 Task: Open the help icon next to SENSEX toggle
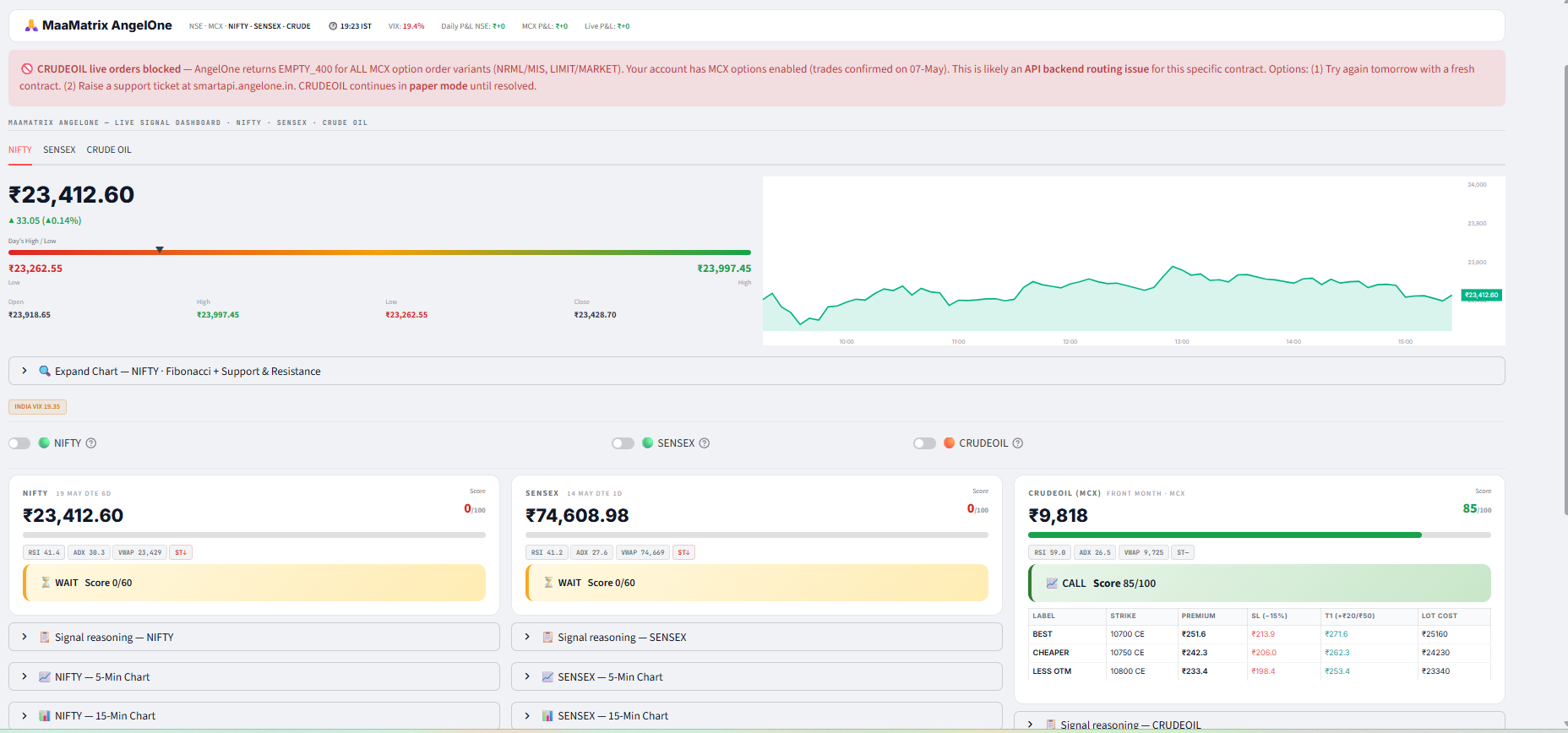click(x=705, y=443)
